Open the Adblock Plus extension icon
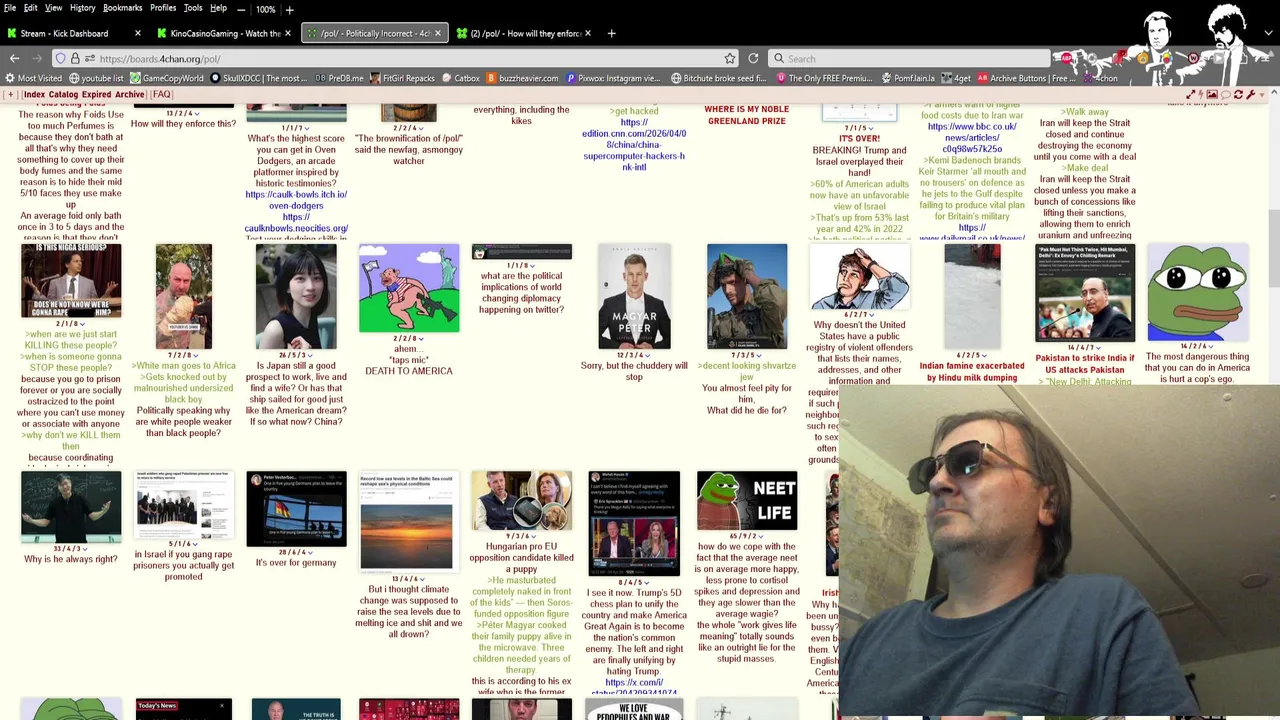Screen dimensions: 1280x720 [1066, 58]
